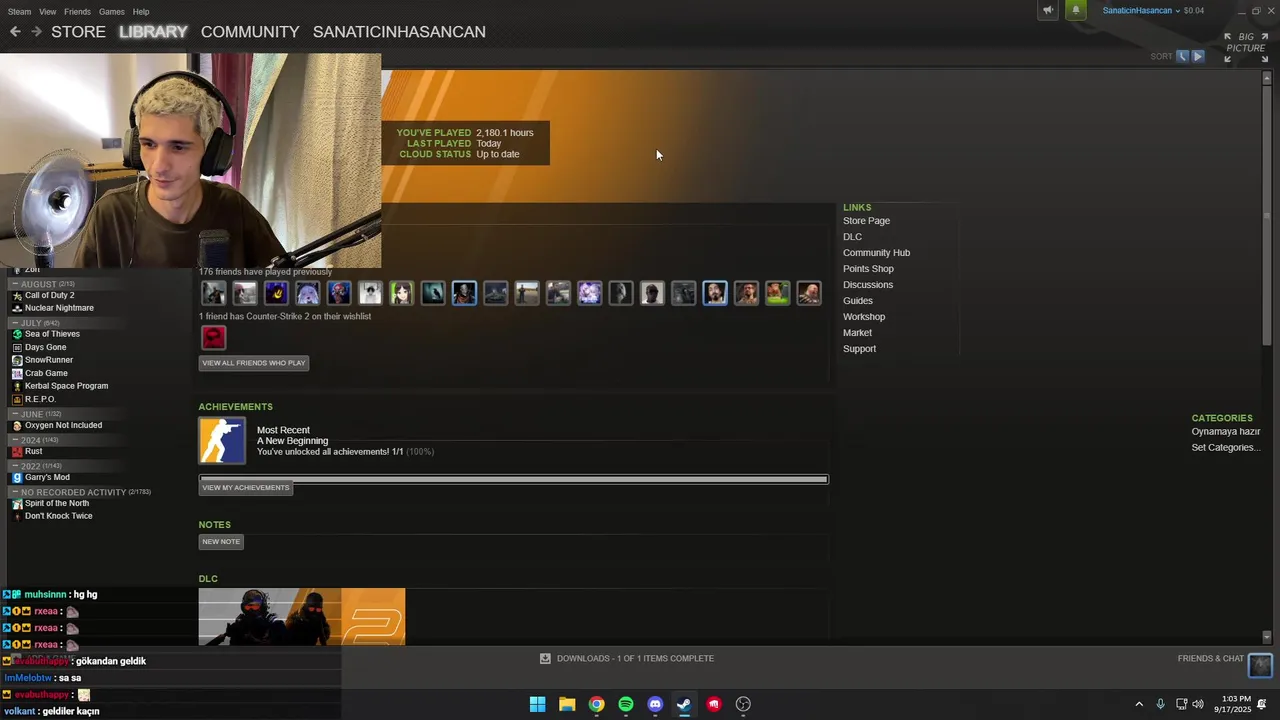The height and width of the screenshot is (720, 1280).
Task: Switch to the COMMUNITY tab
Action: 250,32
